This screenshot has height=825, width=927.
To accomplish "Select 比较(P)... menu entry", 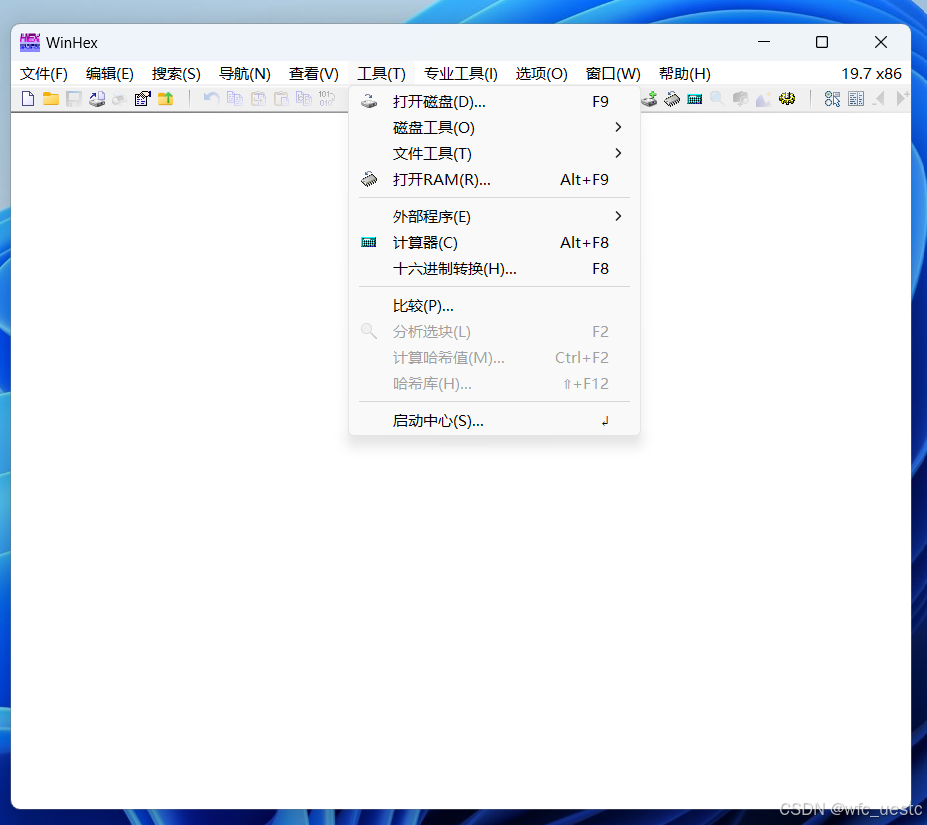I will click(x=494, y=306).
